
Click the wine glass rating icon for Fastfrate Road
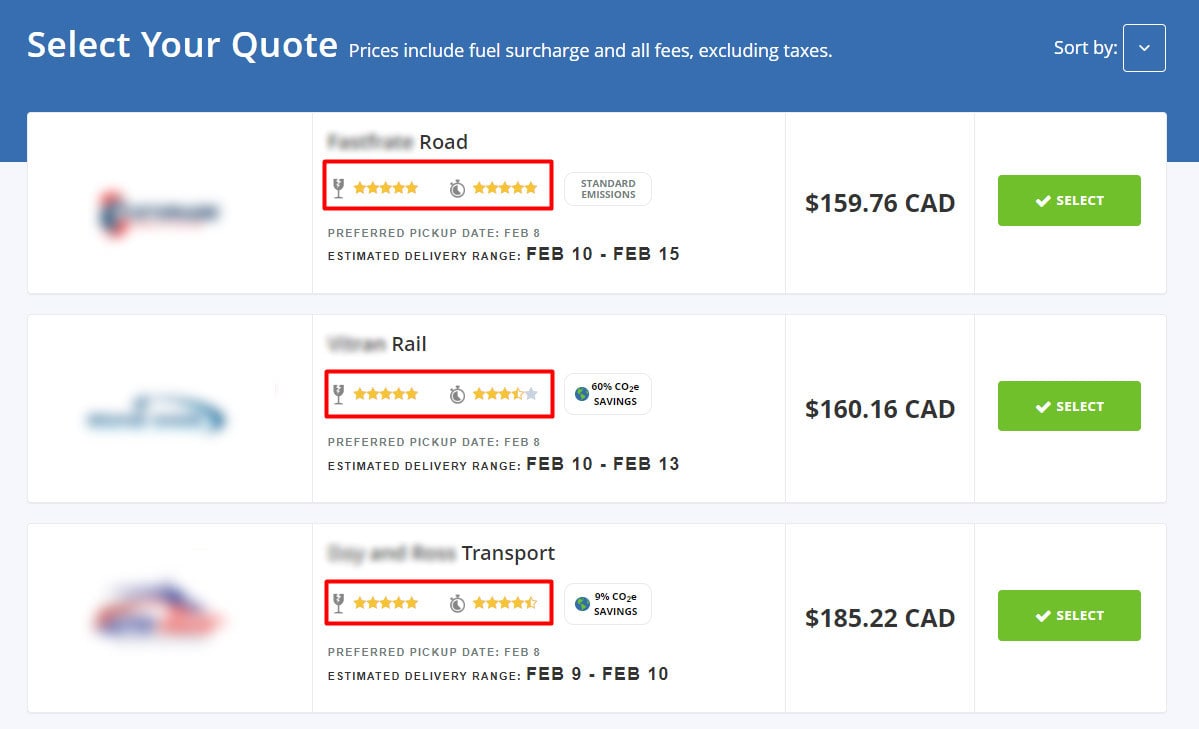(x=341, y=187)
